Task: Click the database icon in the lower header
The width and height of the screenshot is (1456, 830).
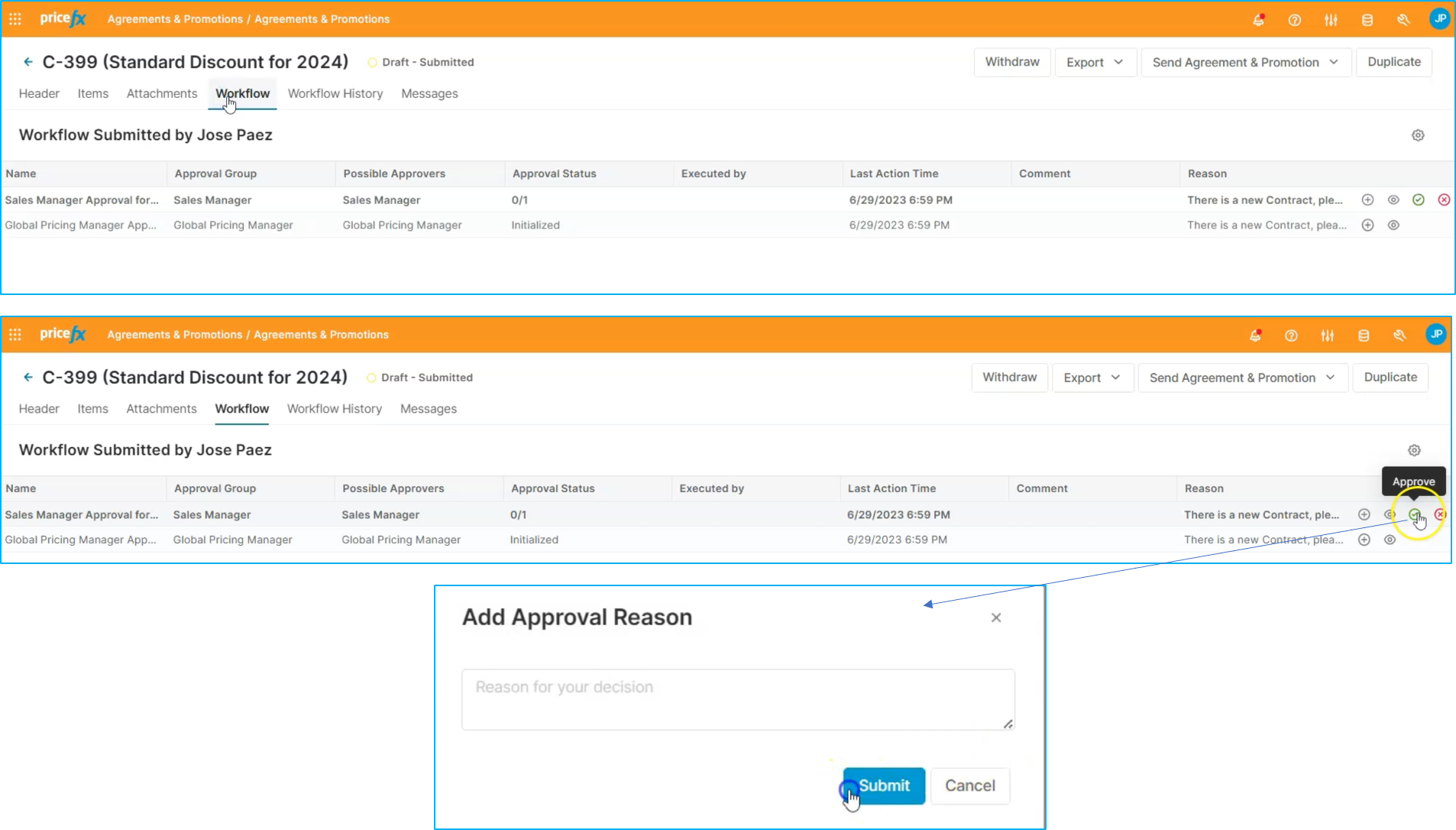Action: tap(1364, 336)
